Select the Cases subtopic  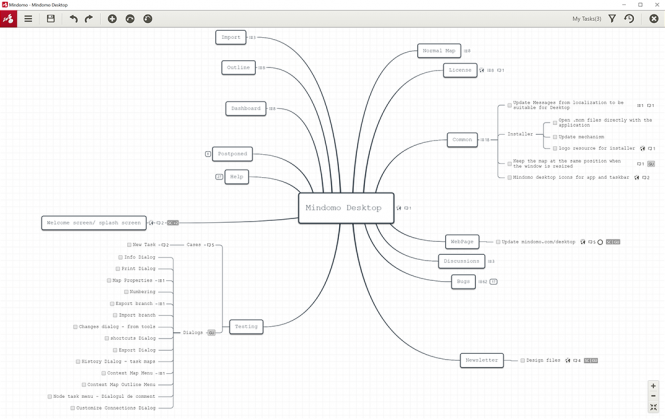click(x=194, y=245)
